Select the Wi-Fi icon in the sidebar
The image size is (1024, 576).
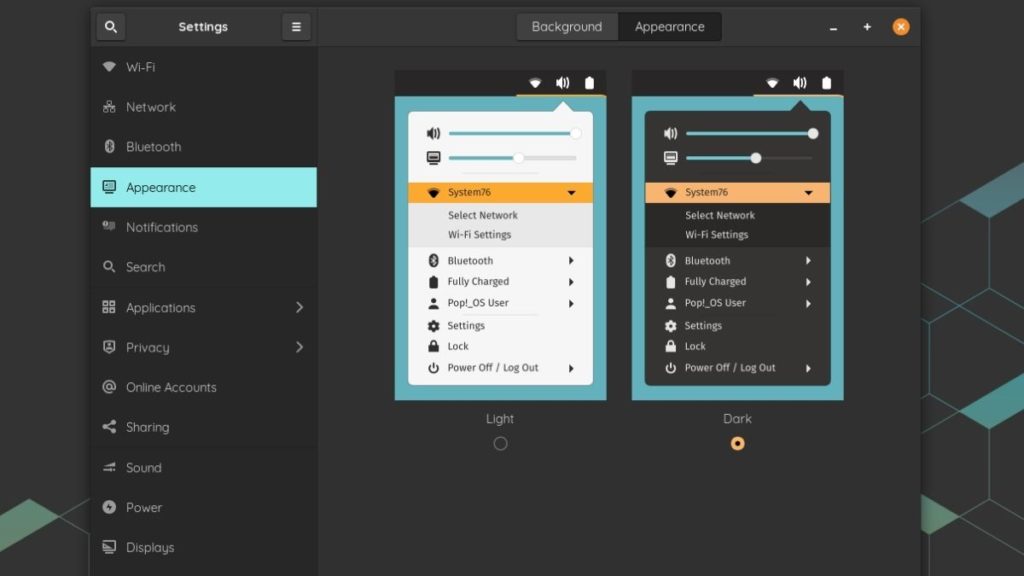[110, 67]
